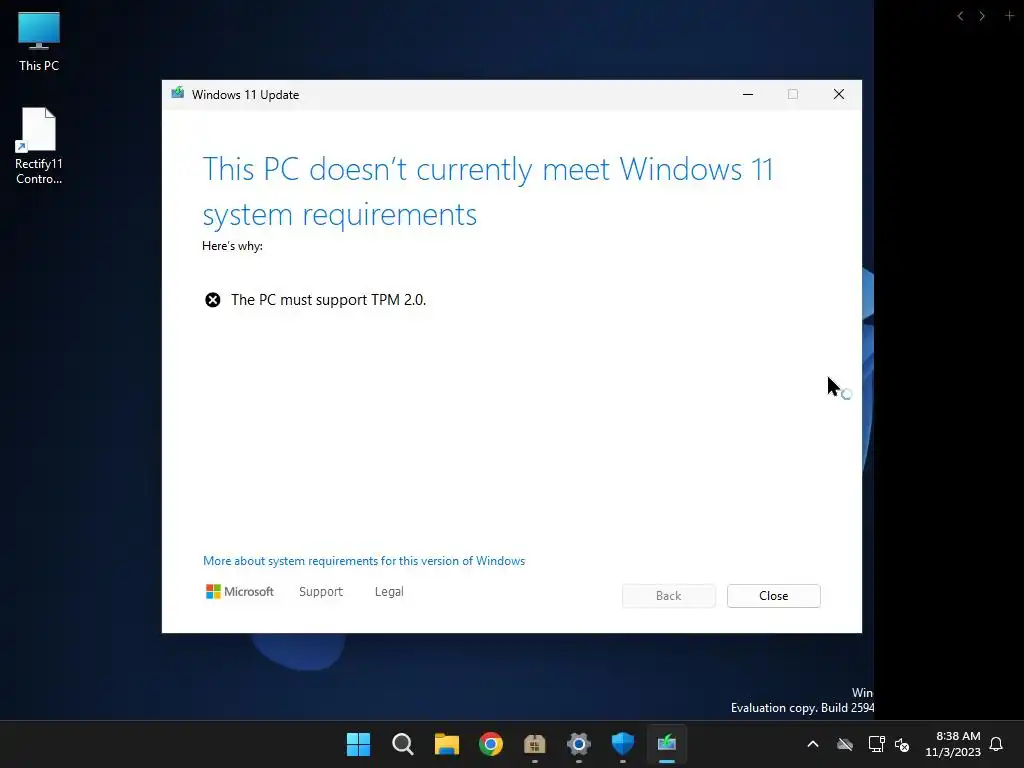Open the network status tray icon

(876, 744)
